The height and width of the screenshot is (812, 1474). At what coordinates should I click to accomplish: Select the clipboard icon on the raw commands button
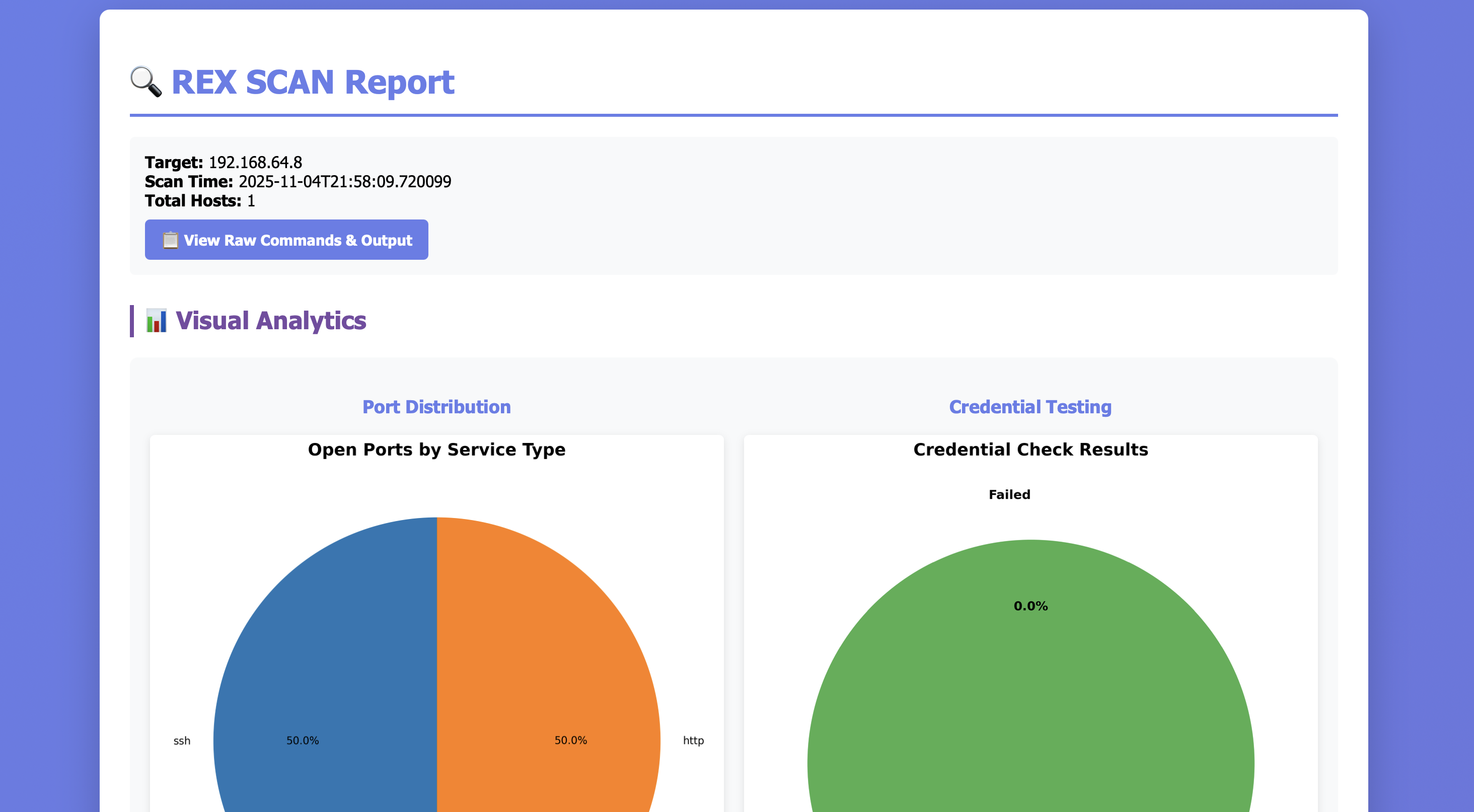(x=171, y=240)
